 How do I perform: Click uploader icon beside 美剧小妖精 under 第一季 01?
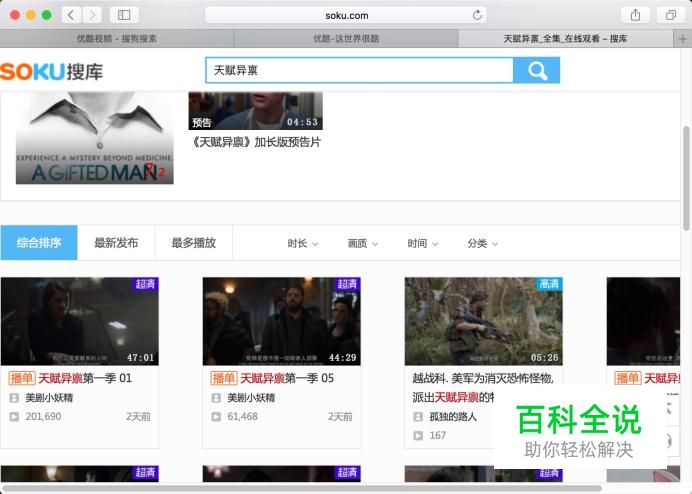click(14, 398)
